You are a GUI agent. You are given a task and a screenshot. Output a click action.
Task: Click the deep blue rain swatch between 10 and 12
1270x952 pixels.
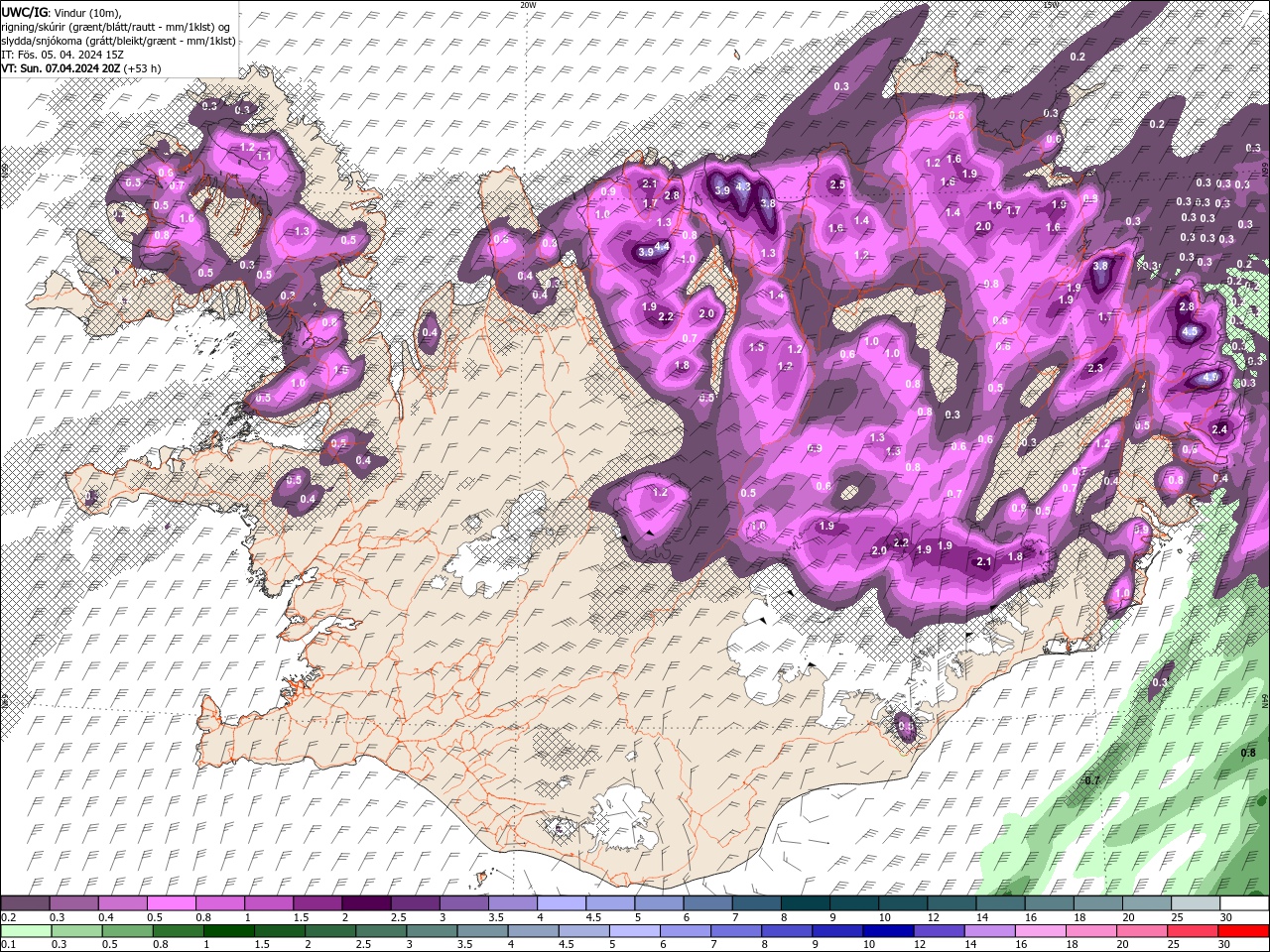point(889,931)
